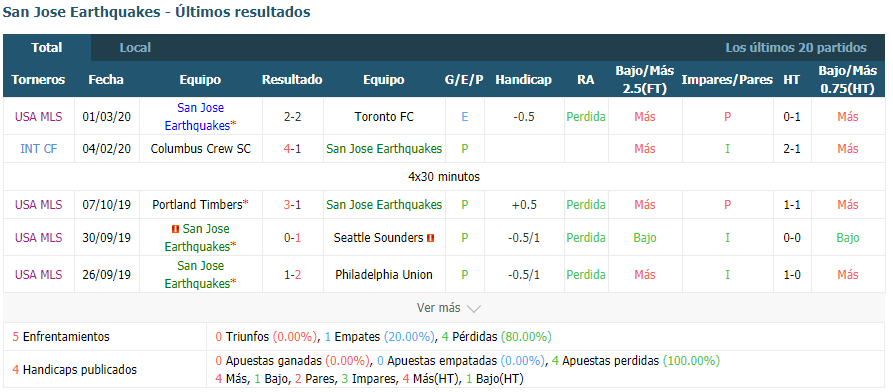Click the 1-2 Philadelphia Union result
The image size is (893, 392).
(x=292, y=275)
